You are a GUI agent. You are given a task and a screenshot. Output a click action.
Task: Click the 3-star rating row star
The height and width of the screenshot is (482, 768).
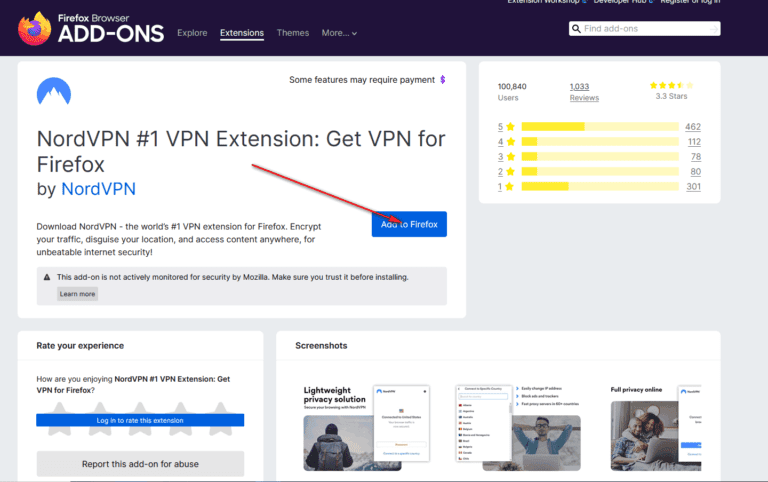[x=510, y=157]
